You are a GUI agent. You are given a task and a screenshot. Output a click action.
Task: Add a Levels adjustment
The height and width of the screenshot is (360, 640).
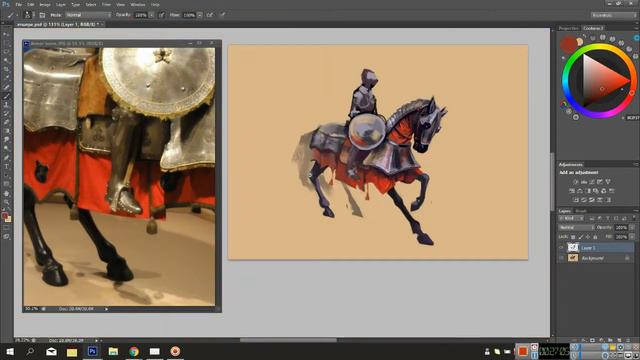584,182
